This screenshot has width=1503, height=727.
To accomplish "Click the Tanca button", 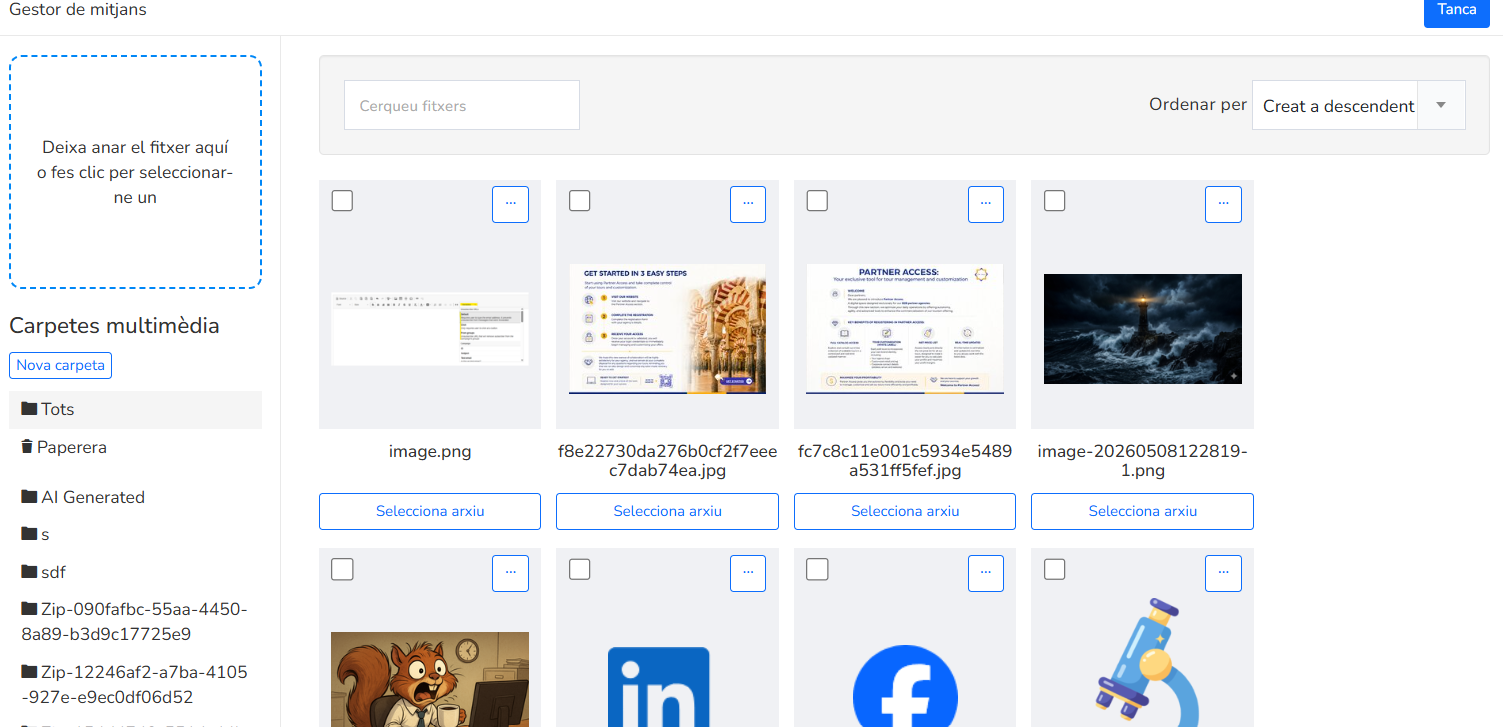I will 1456,10.
